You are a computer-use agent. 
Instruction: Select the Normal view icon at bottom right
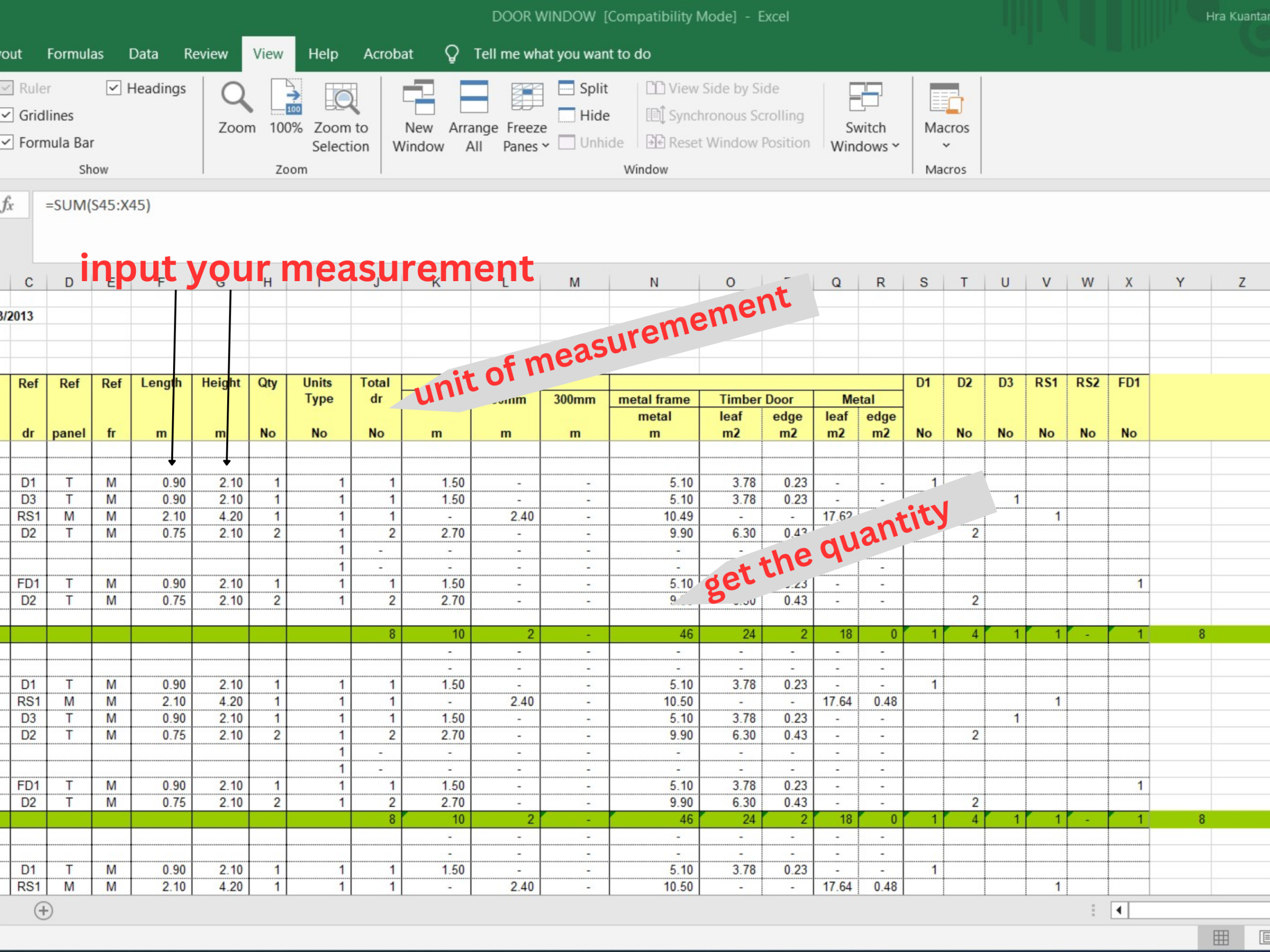[x=1222, y=938]
